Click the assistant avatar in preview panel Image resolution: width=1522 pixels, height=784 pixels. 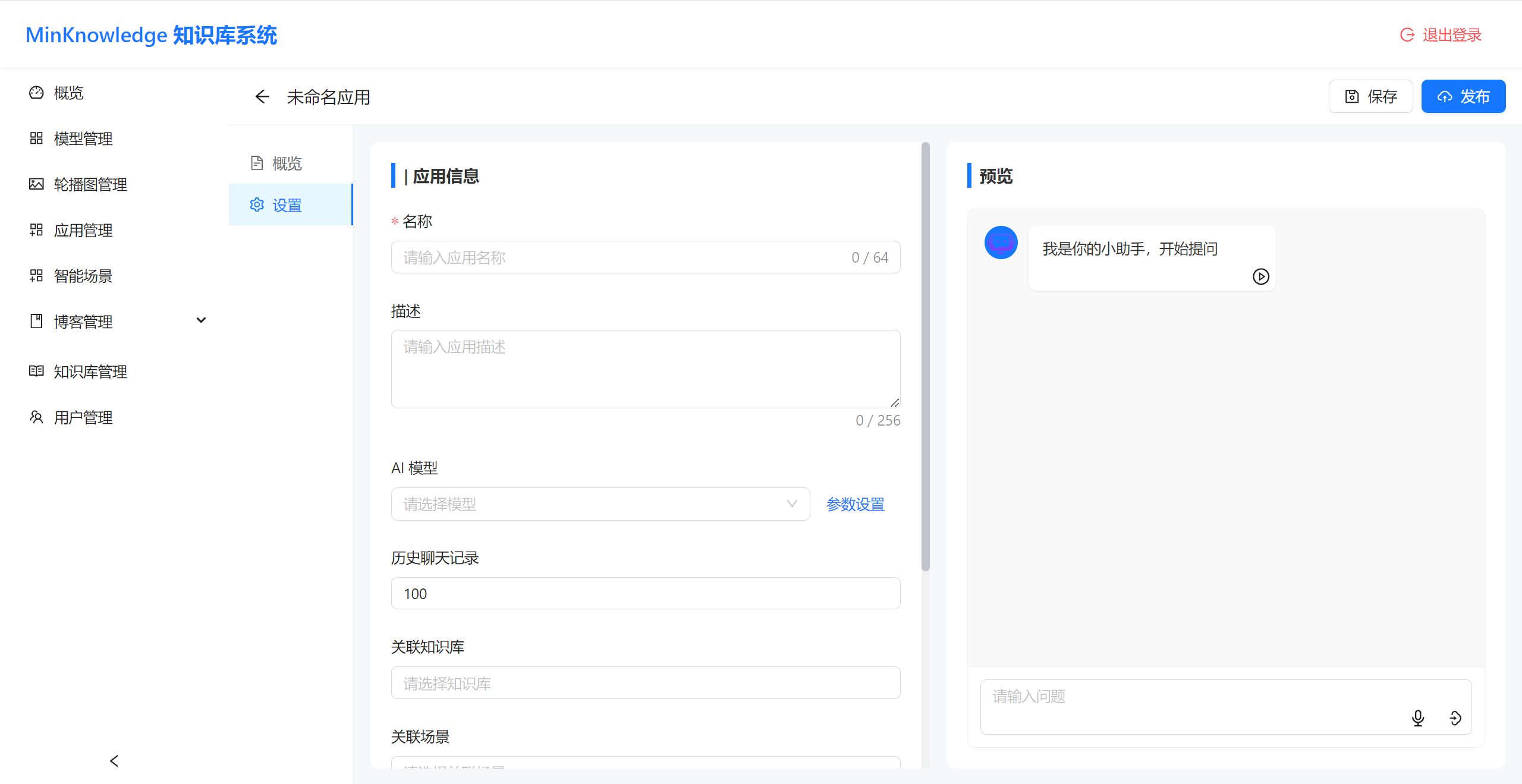click(1001, 243)
